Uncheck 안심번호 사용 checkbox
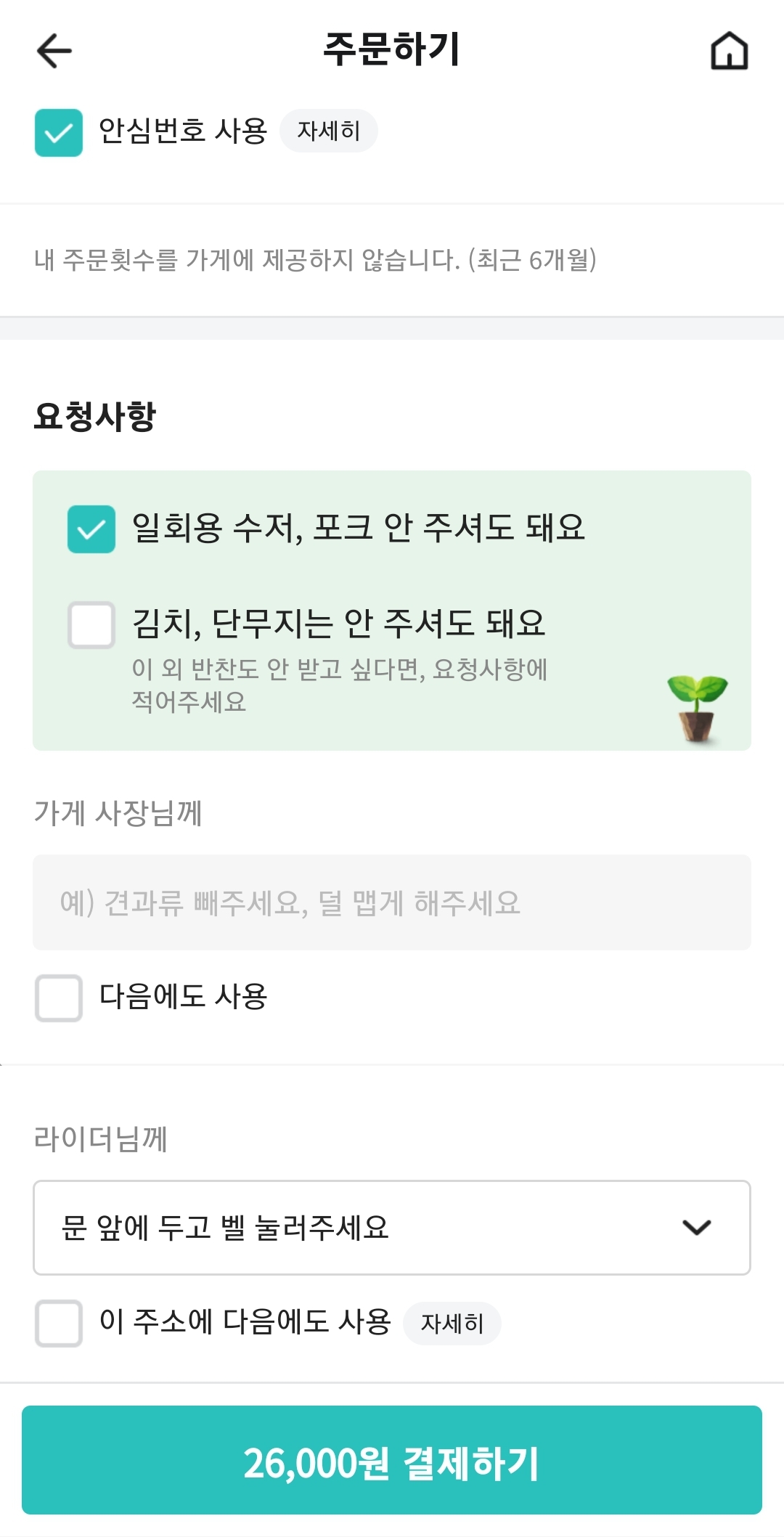 pos(59,133)
